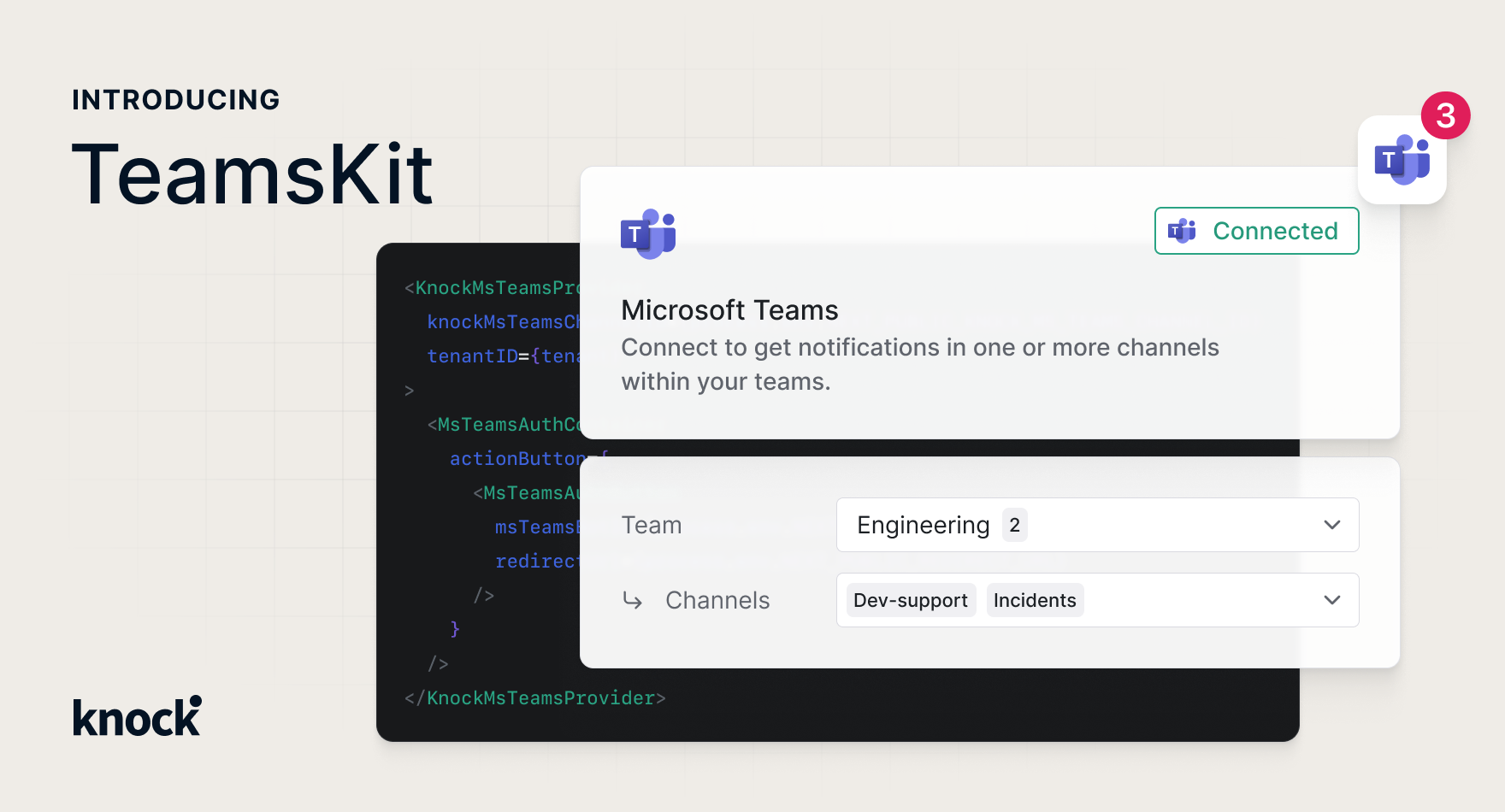
Task: Open the Engineering dropdown chevron
Action: tap(1331, 525)
